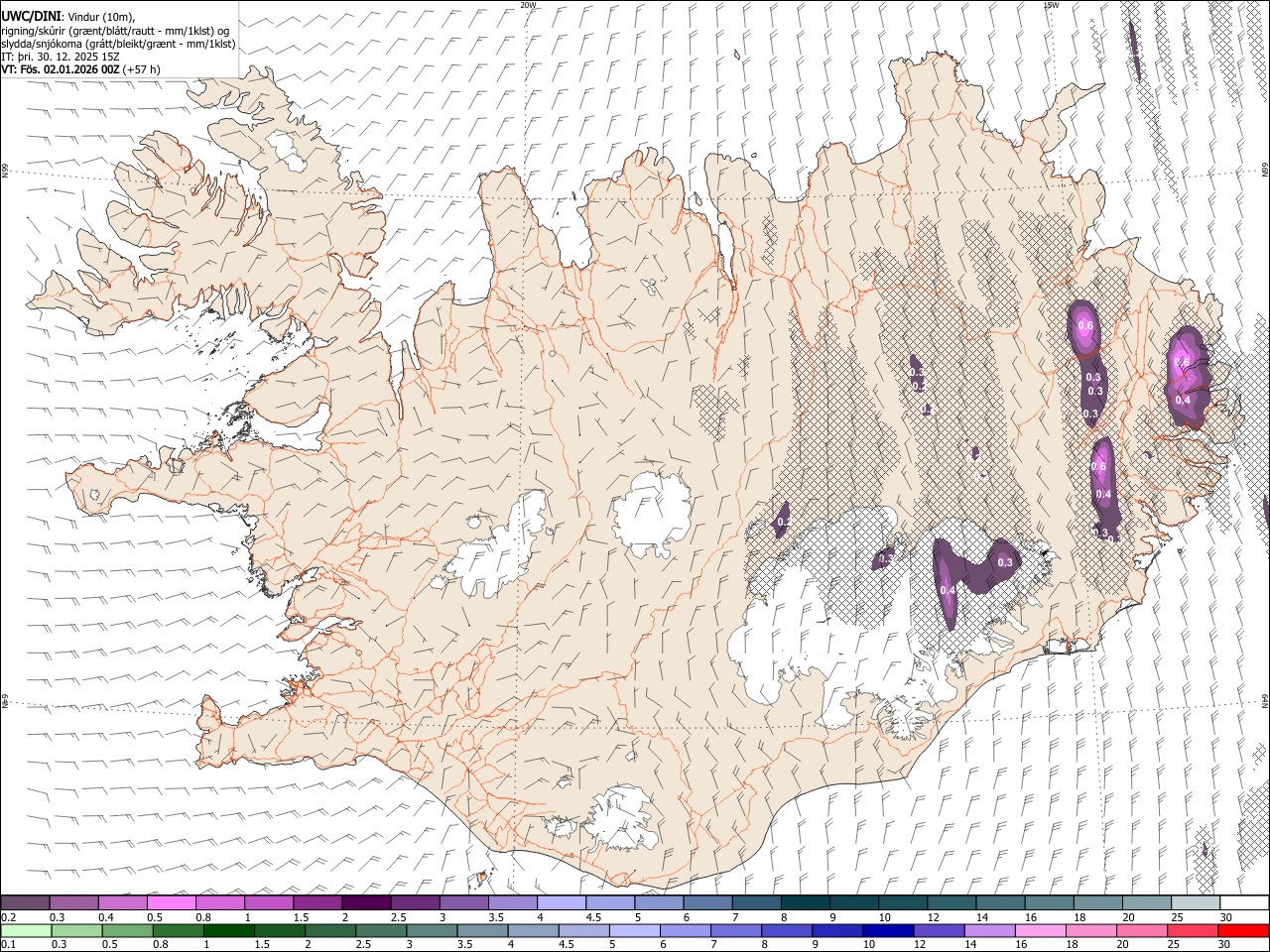This screenshot has width=1270, height=952.
Task: Click the 'VT: Fös. 02.01.2026 00Z (+57 h)' line
Action: point(80,69)
